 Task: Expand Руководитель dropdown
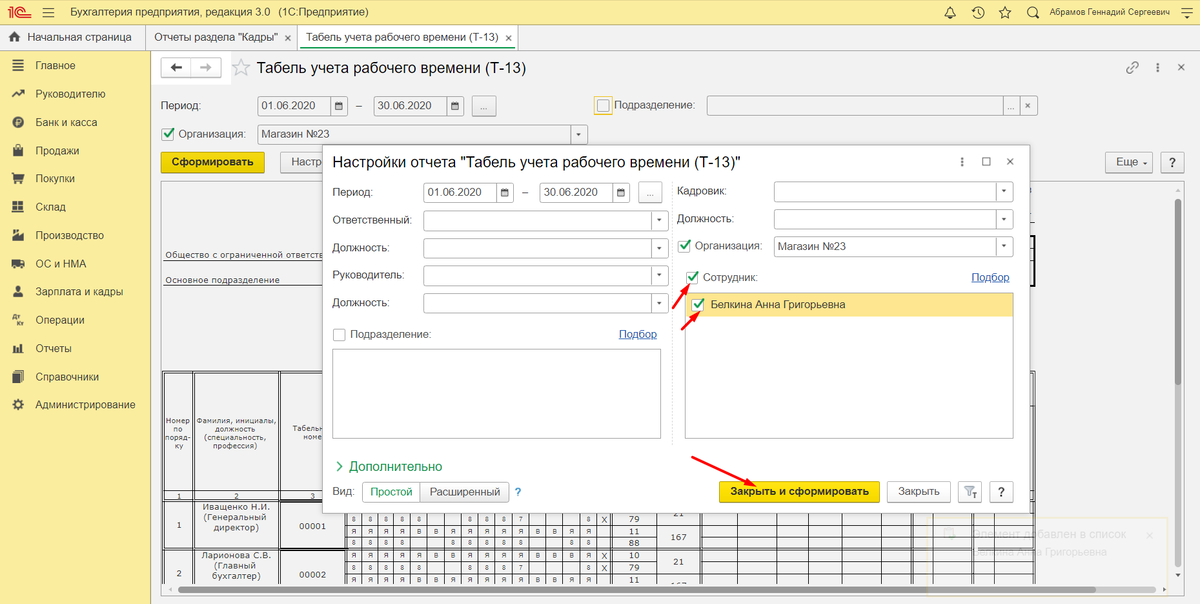pos(659,275)
